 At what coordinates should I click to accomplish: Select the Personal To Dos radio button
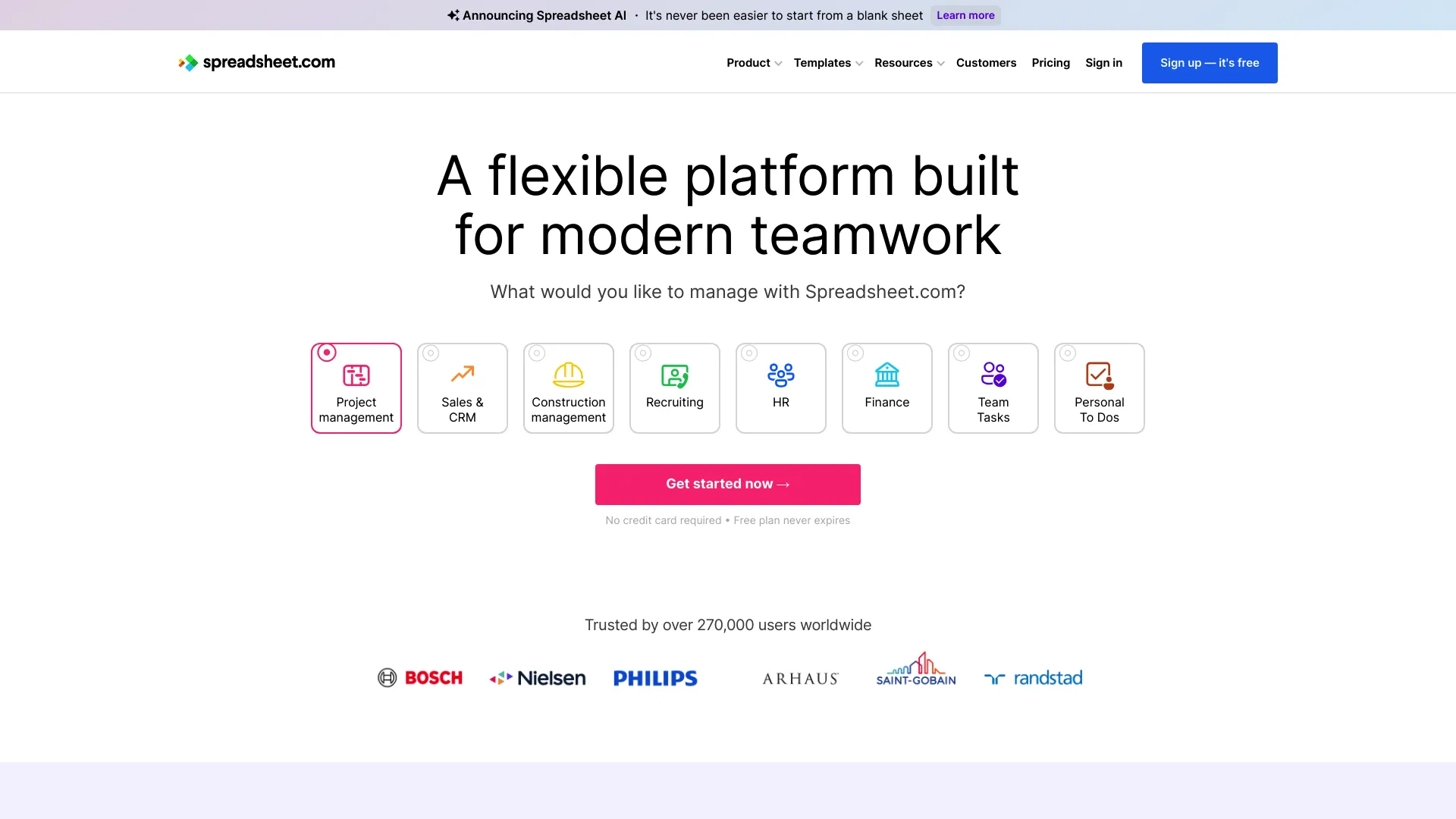1068,353
